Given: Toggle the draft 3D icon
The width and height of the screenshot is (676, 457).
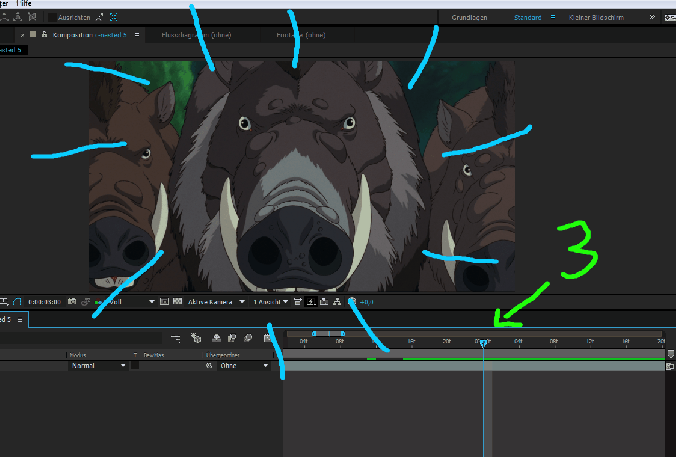Looking at the screenshot, I should (196, 338).
